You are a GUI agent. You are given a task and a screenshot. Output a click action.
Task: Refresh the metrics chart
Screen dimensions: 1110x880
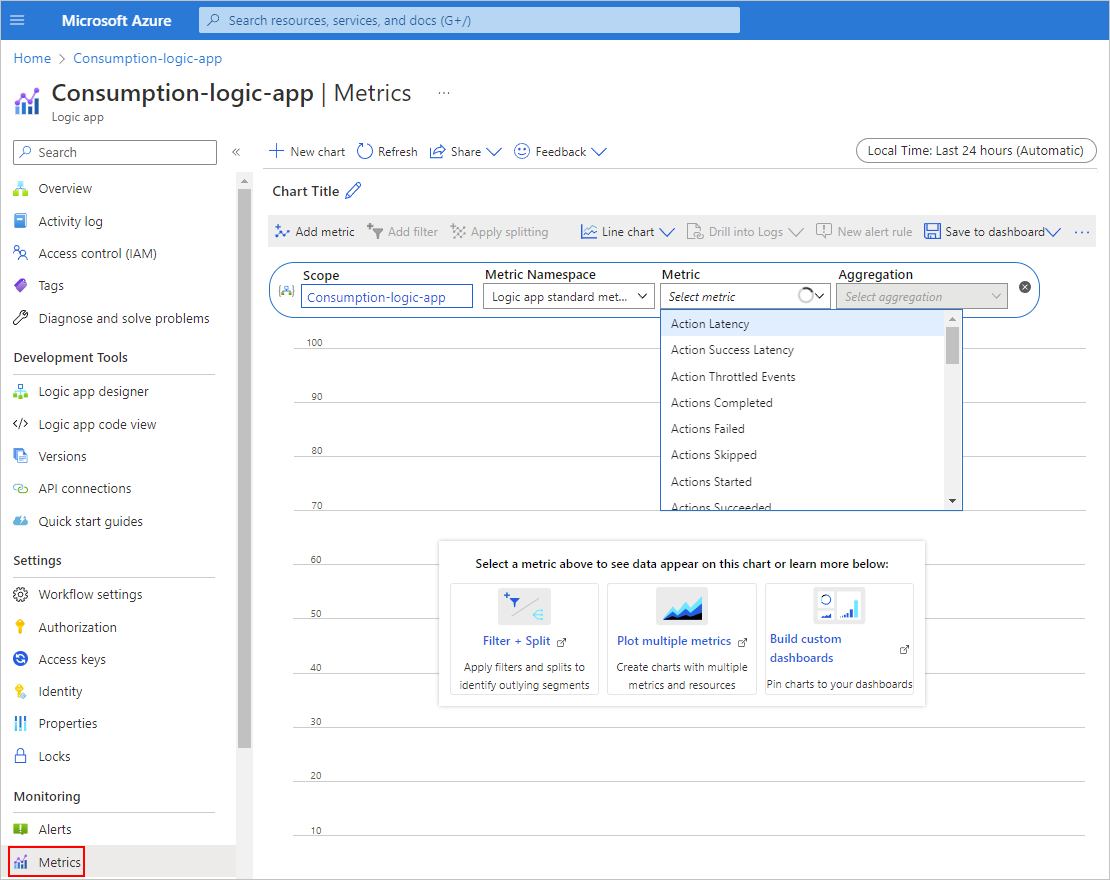click(x=387, y=151)
